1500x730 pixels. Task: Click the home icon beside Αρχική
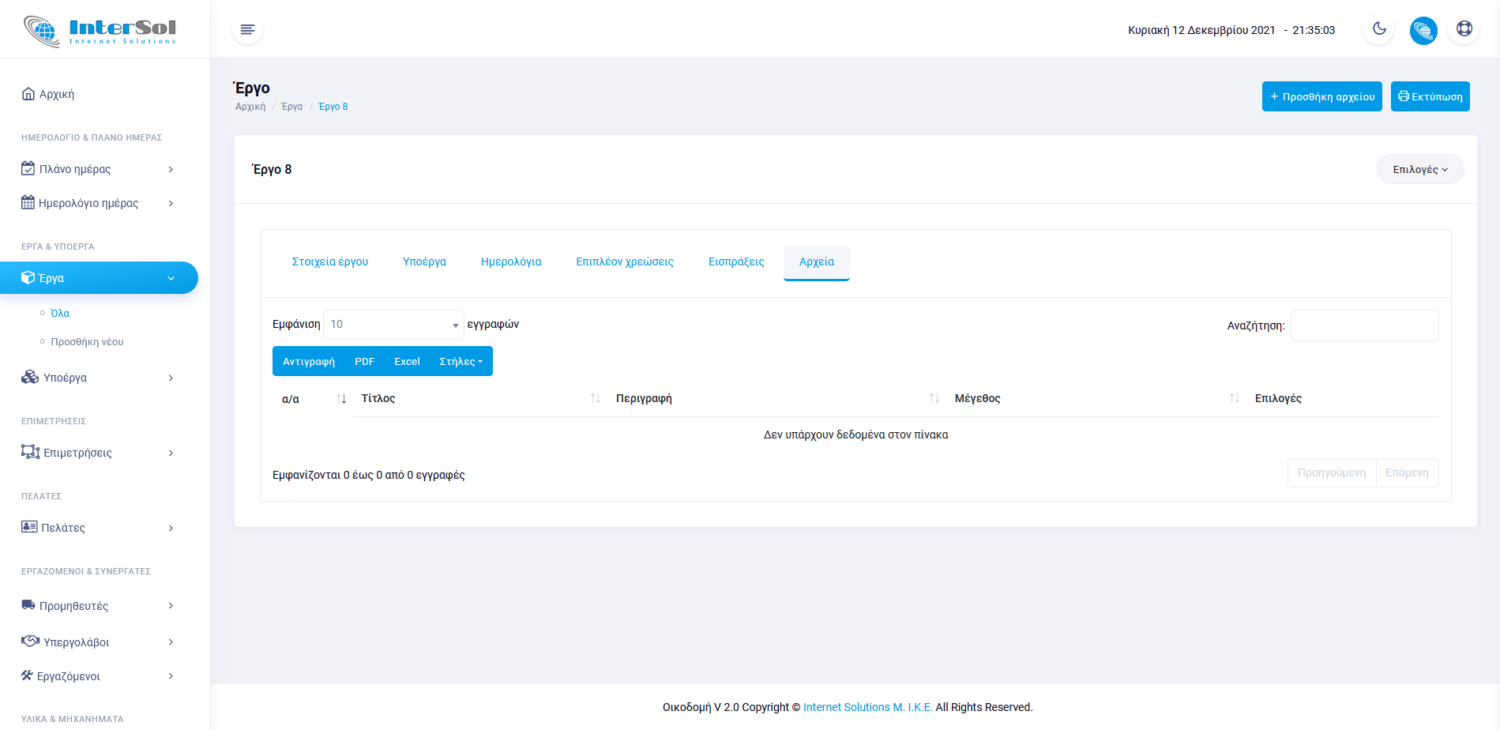coord(28,94)
